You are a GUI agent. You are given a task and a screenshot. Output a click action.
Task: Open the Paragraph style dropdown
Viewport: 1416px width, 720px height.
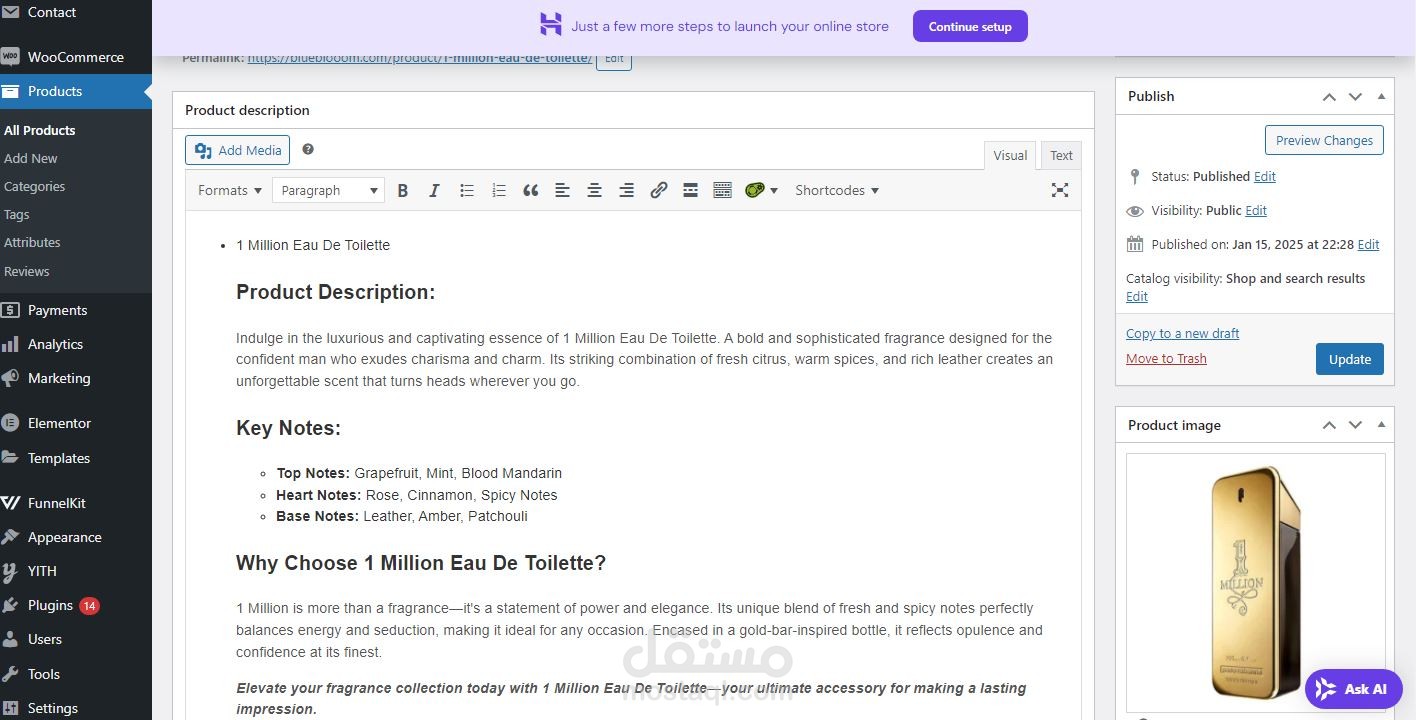[x=328, y=190]
